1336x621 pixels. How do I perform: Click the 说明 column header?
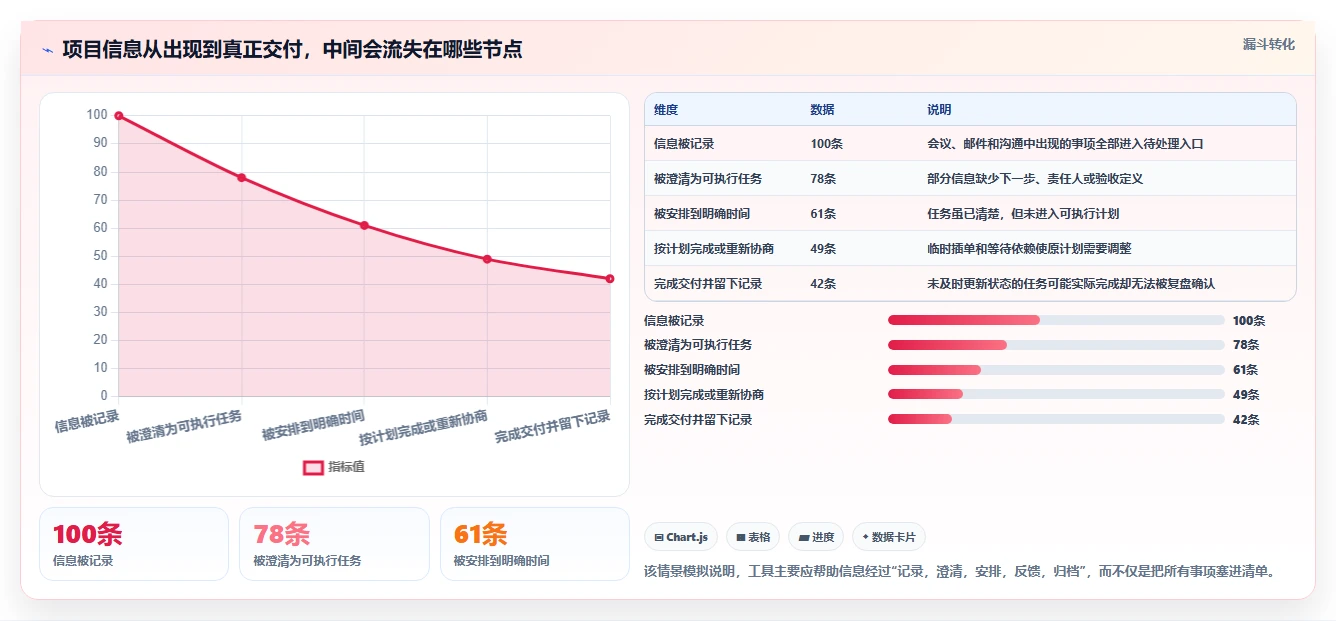(x=939, y=110)
